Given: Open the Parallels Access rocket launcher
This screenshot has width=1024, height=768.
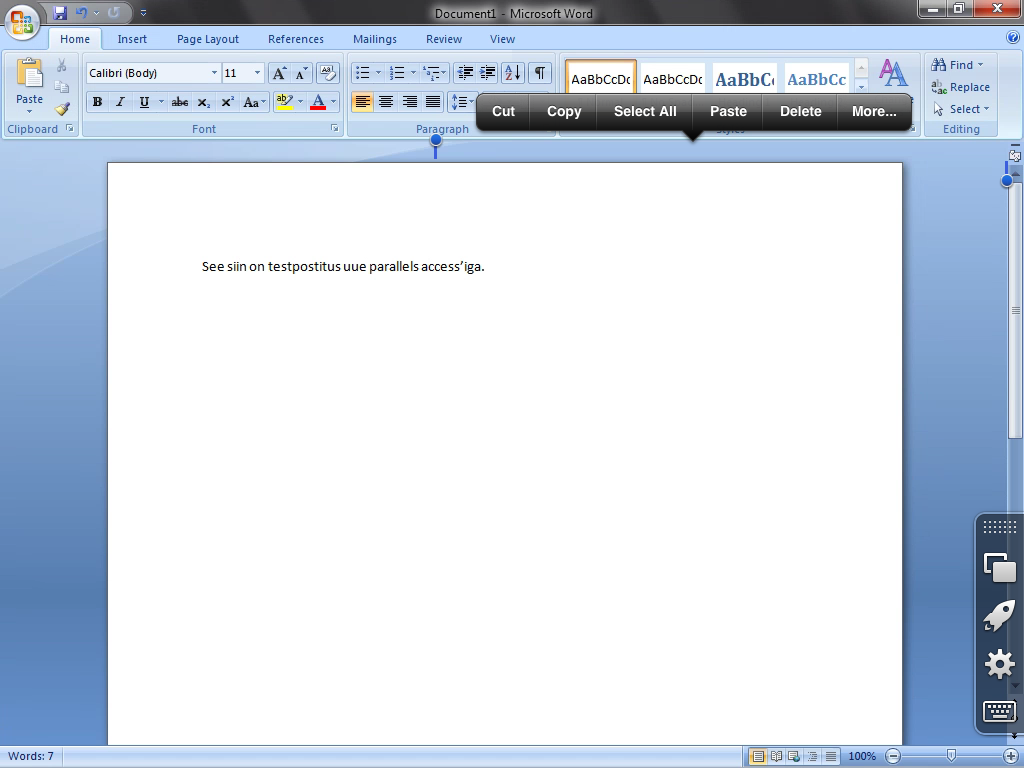Looking at the screenshot, I should coord(999,616).
